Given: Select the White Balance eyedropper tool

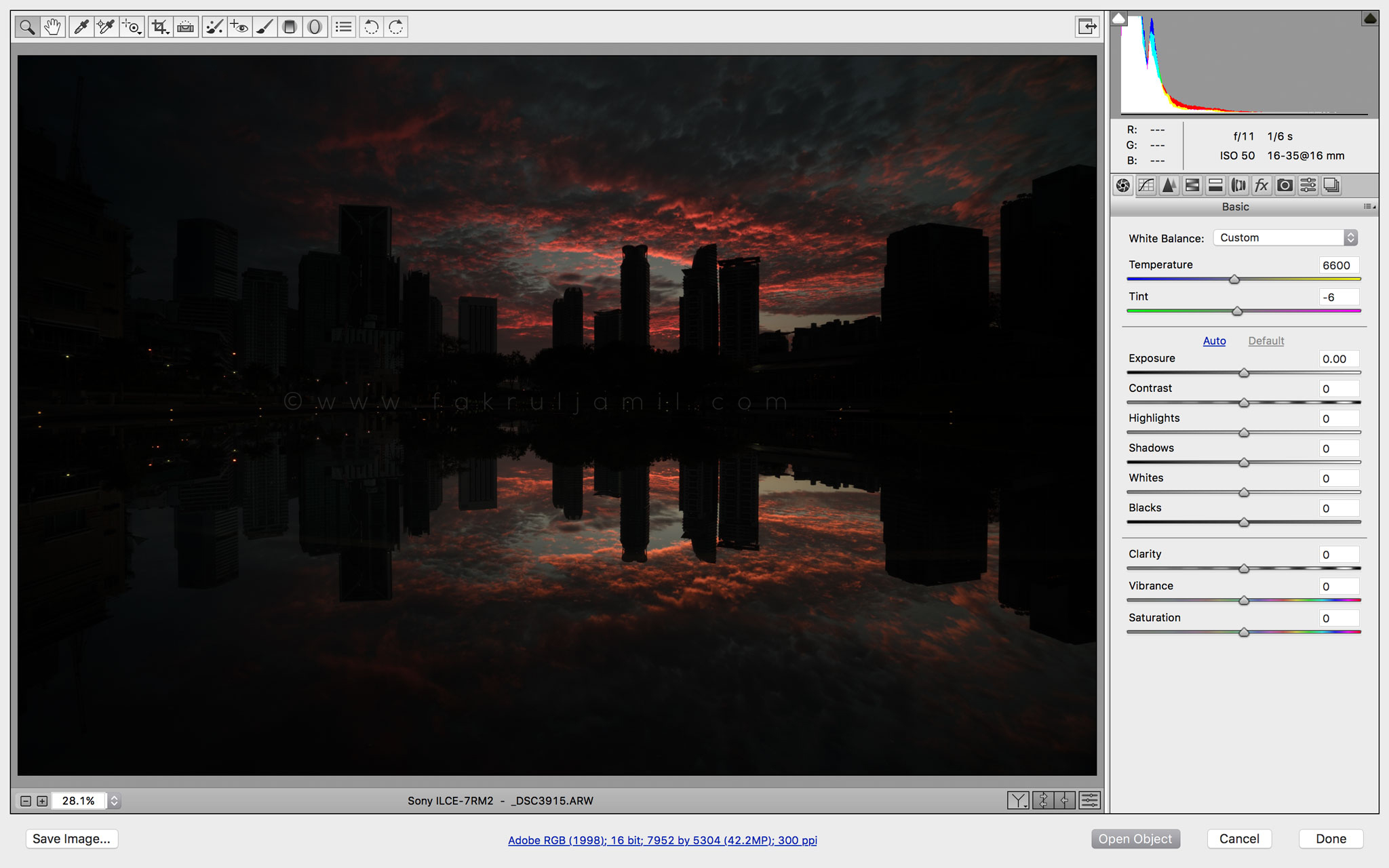Looking at the screenshot, I should pyautogui.click(x=81, y=27).
